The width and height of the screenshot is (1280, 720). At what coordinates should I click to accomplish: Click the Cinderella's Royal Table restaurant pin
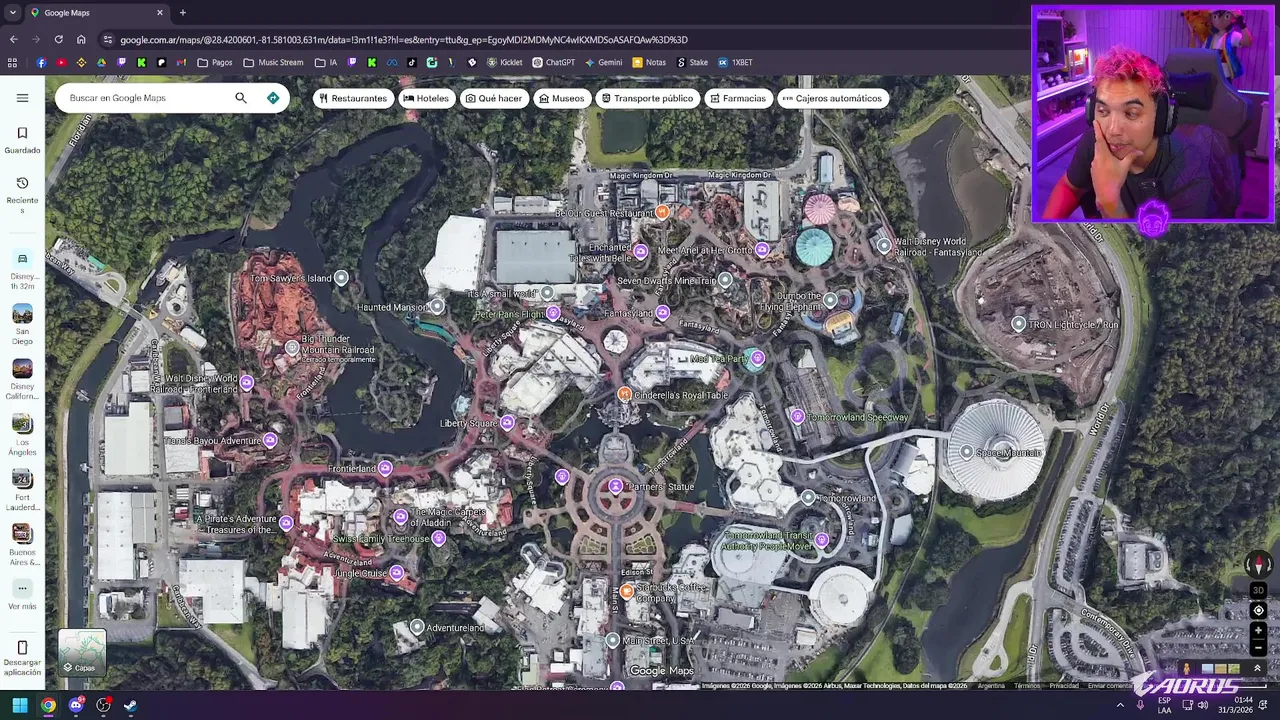[x=624, y=395]
